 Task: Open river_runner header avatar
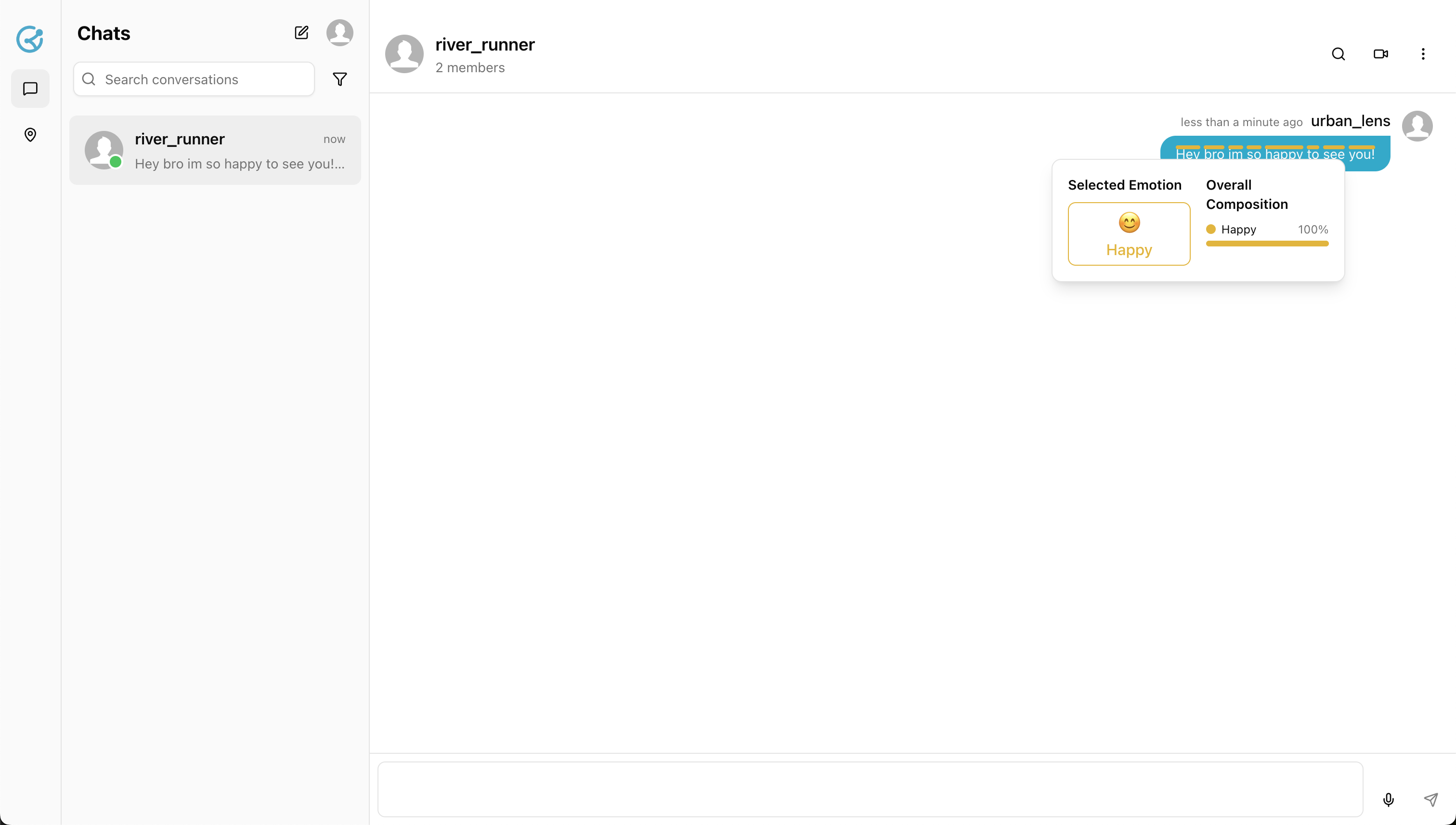pyautogui.click(x=404, y=54)
